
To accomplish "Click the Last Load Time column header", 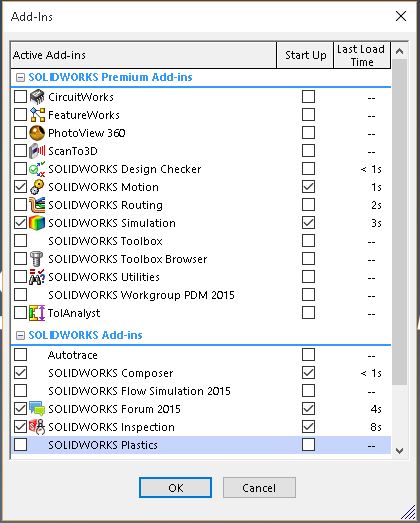I will click(x=362, y=55).
